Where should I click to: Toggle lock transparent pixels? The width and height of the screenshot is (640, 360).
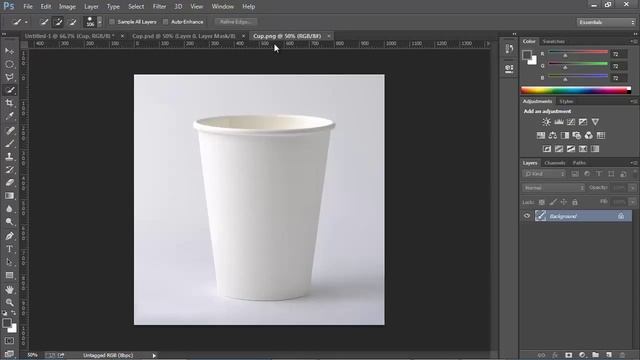(542, 202)
